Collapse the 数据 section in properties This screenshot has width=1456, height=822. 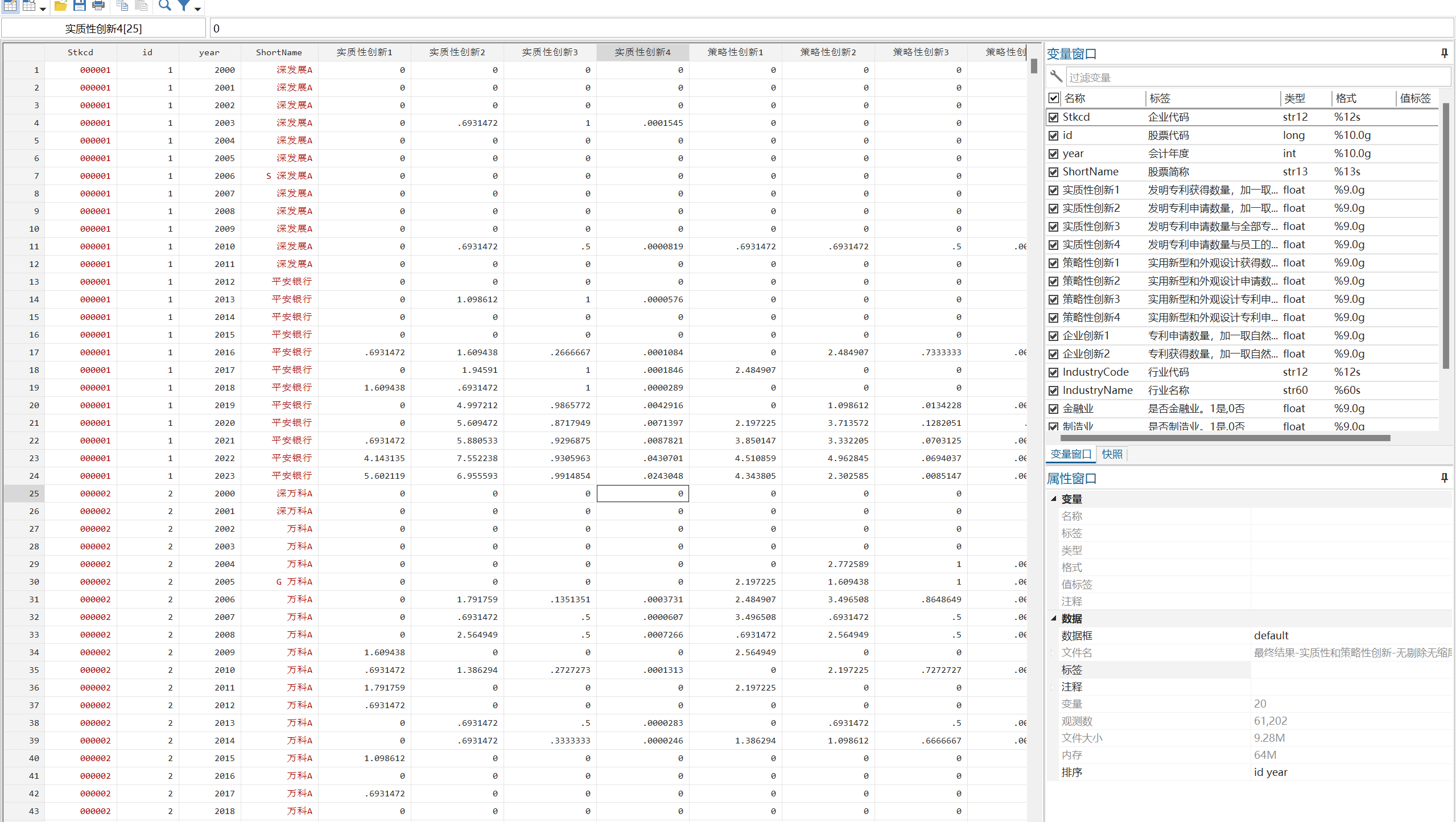point(1054,619)
